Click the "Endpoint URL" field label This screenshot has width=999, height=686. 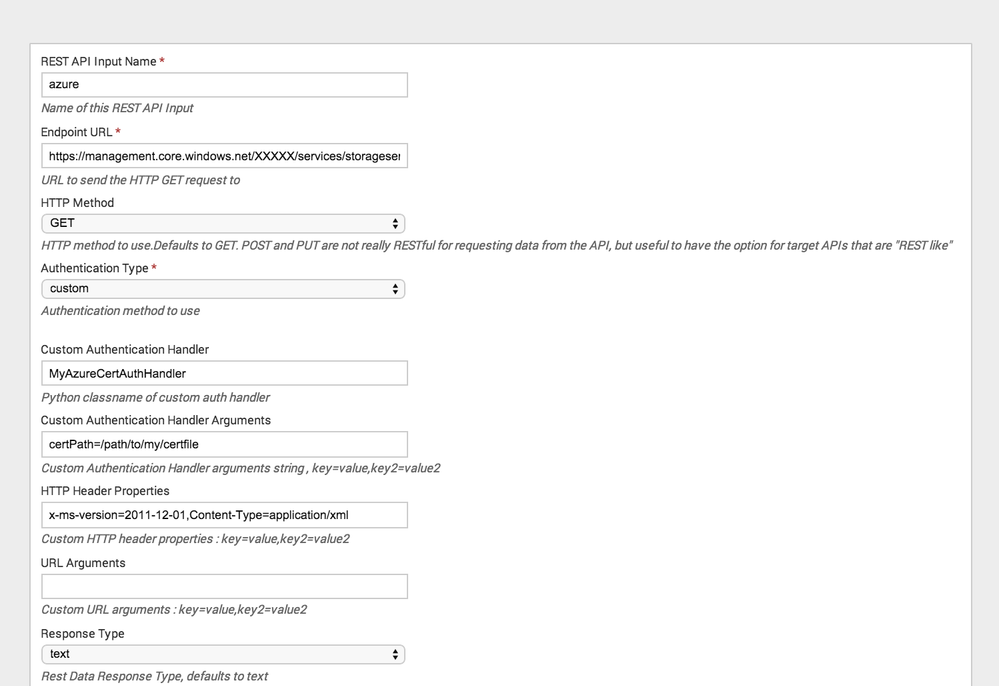[x=76, y=133]
